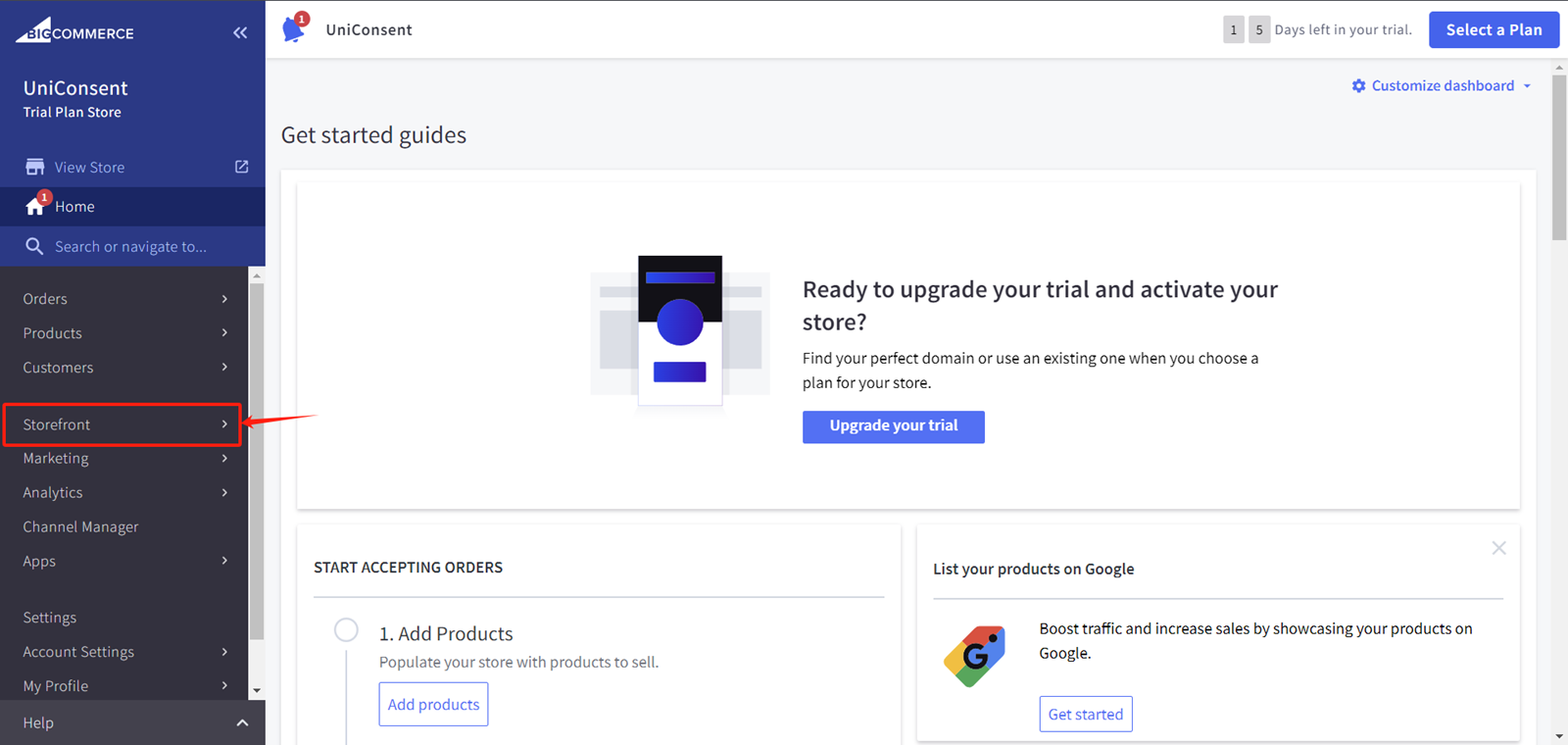Open My Profile in the sidebar

point(124,686)
